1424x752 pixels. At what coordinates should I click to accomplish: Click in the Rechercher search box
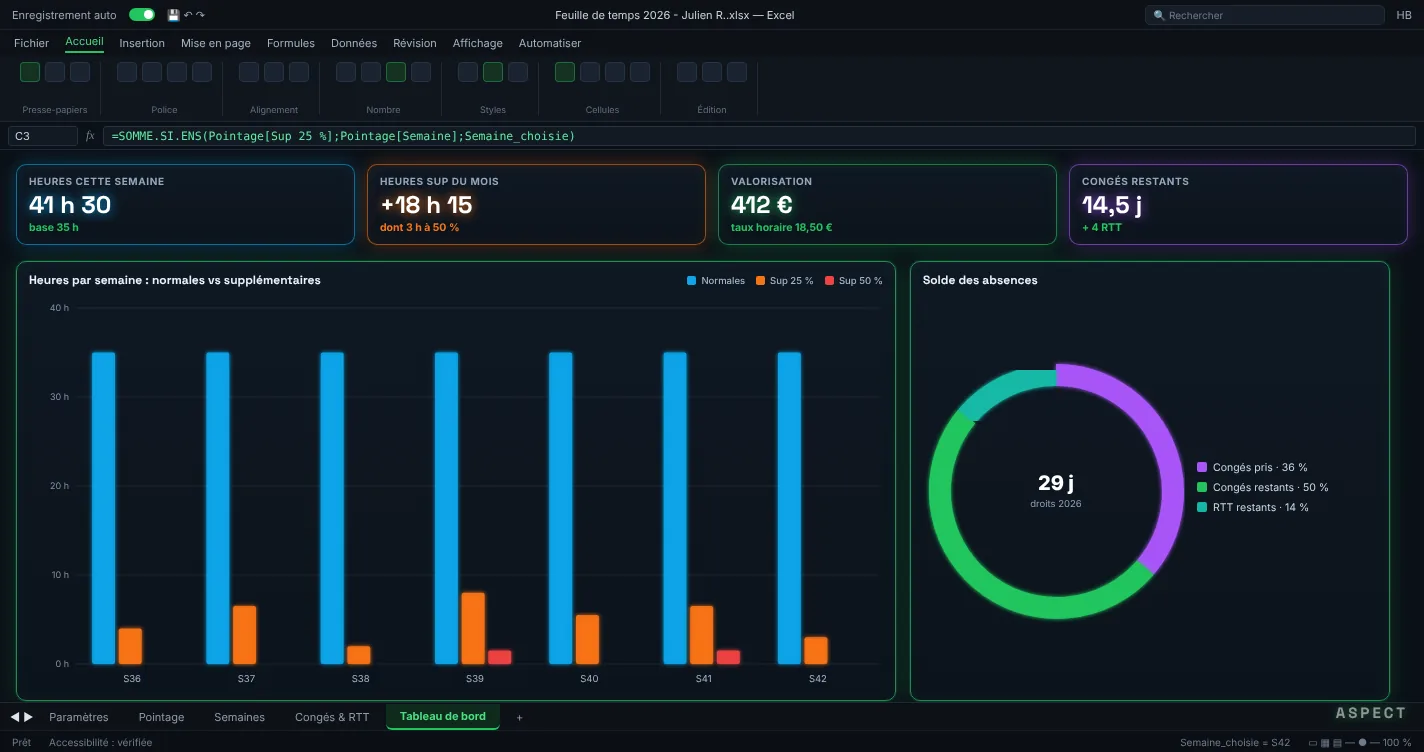pyautogui.click(x=1265, y=15)
